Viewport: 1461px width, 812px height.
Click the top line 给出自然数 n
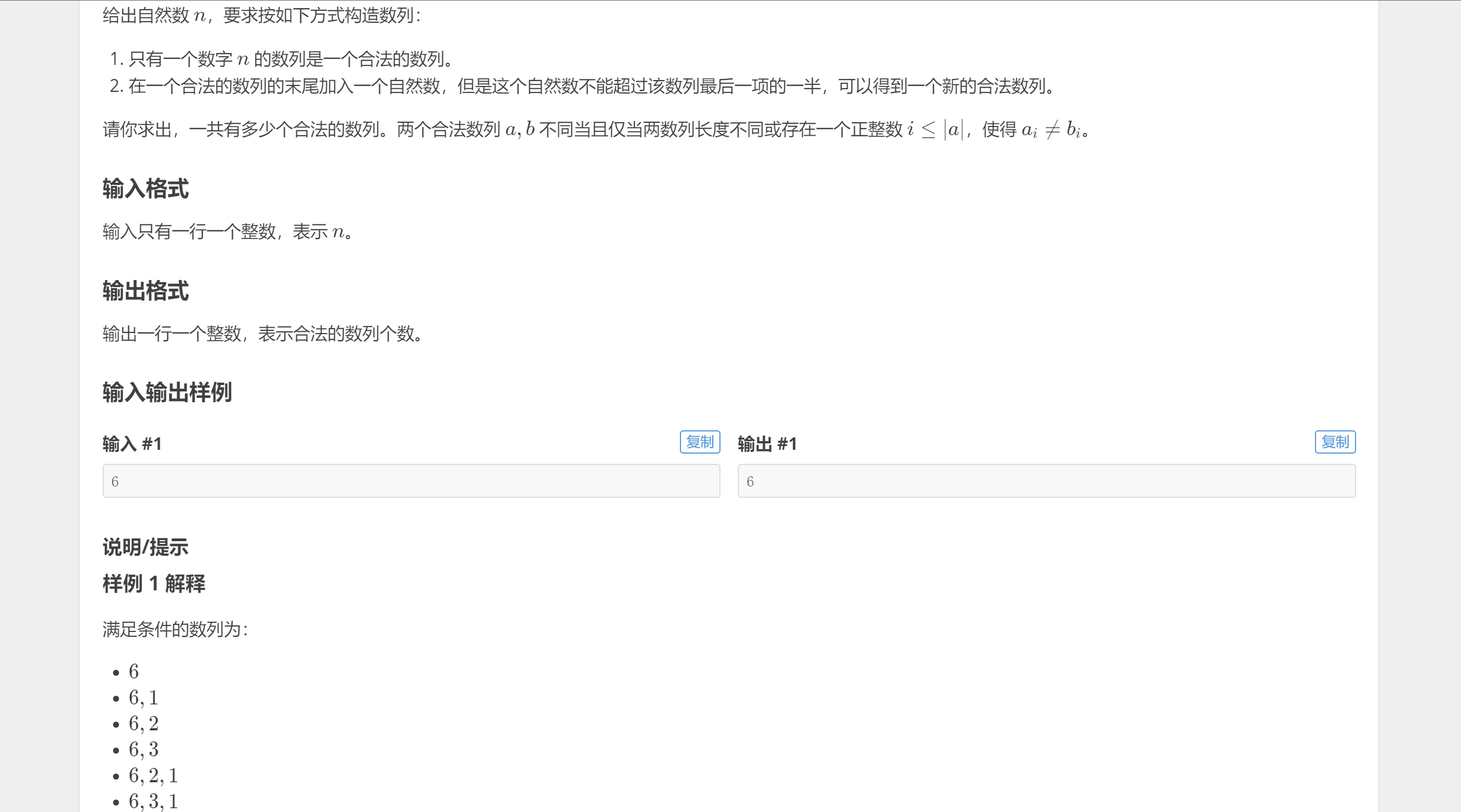261,15
